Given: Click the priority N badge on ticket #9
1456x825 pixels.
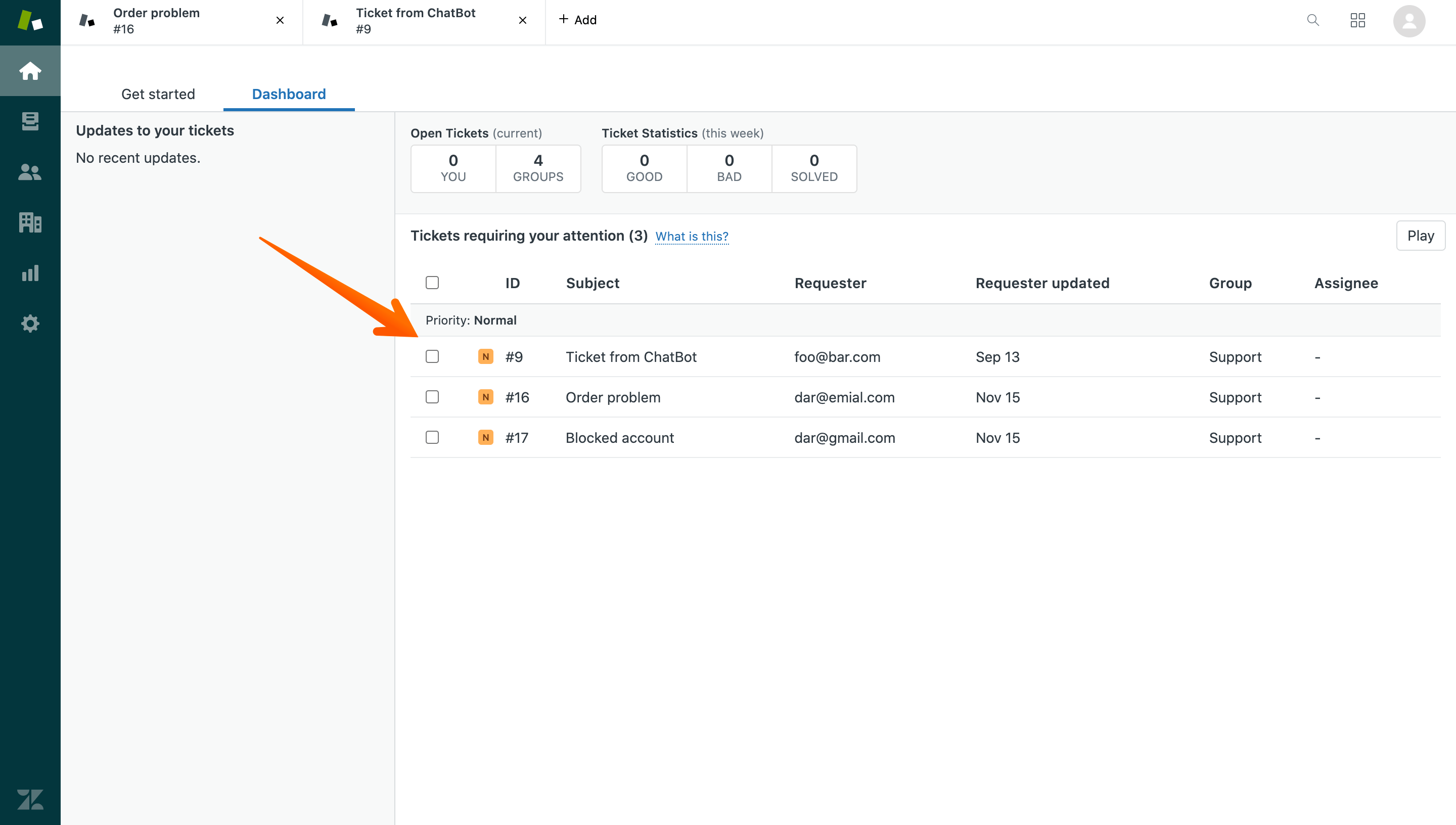Looking at the screenshot, I should coord(485,356).
